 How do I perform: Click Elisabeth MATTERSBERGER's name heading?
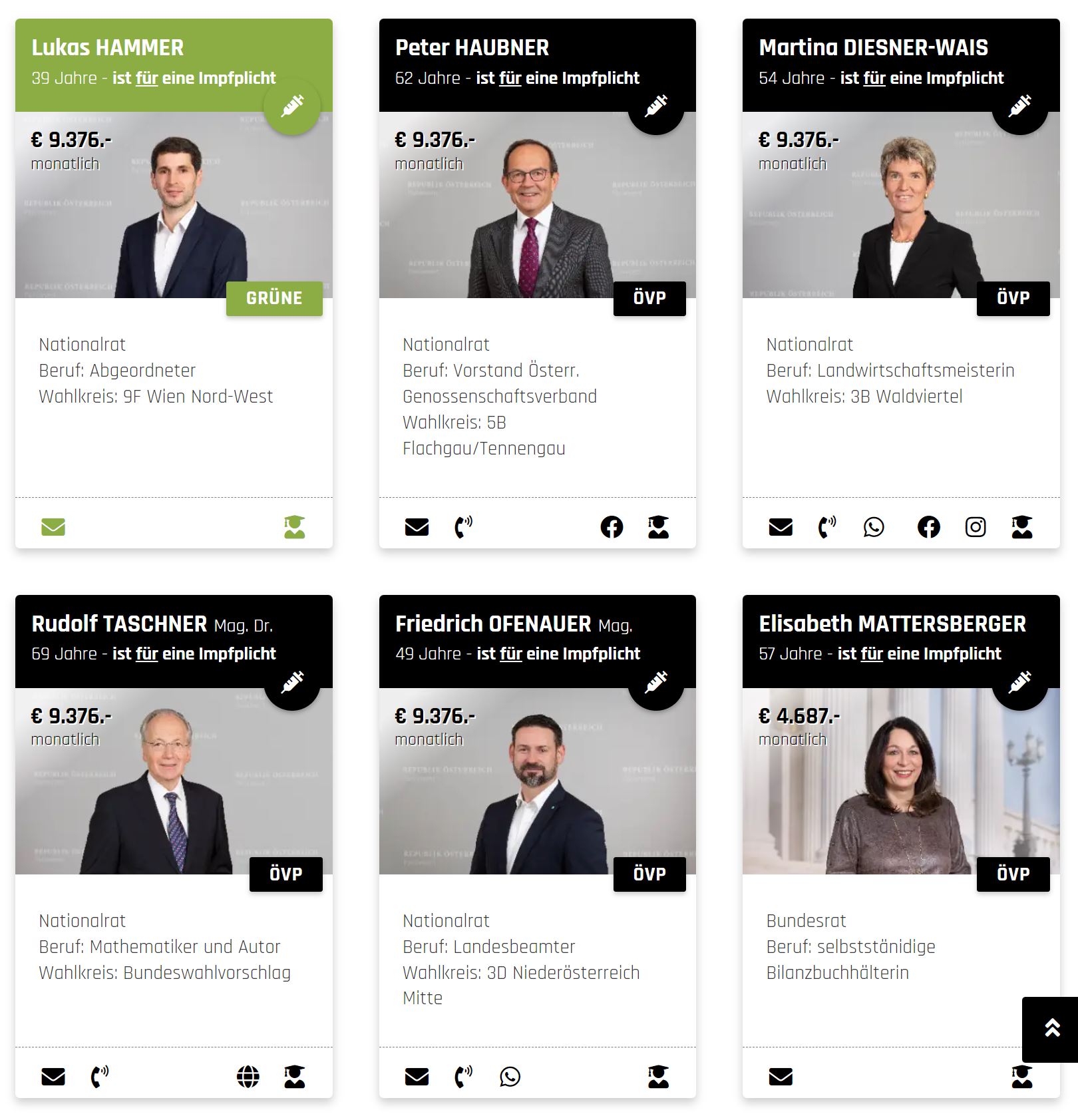click(892, 624)
